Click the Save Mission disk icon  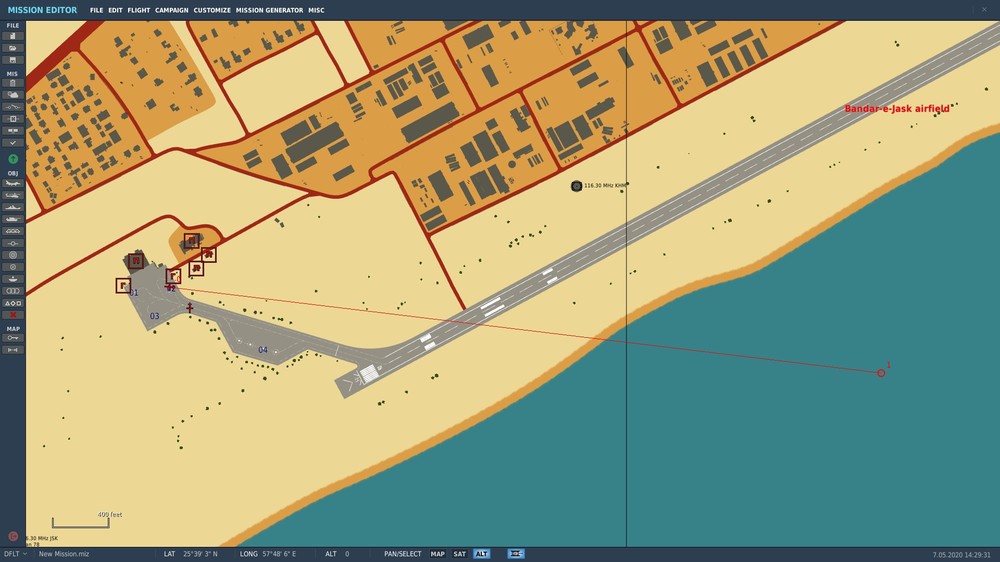tap(13, 60)
